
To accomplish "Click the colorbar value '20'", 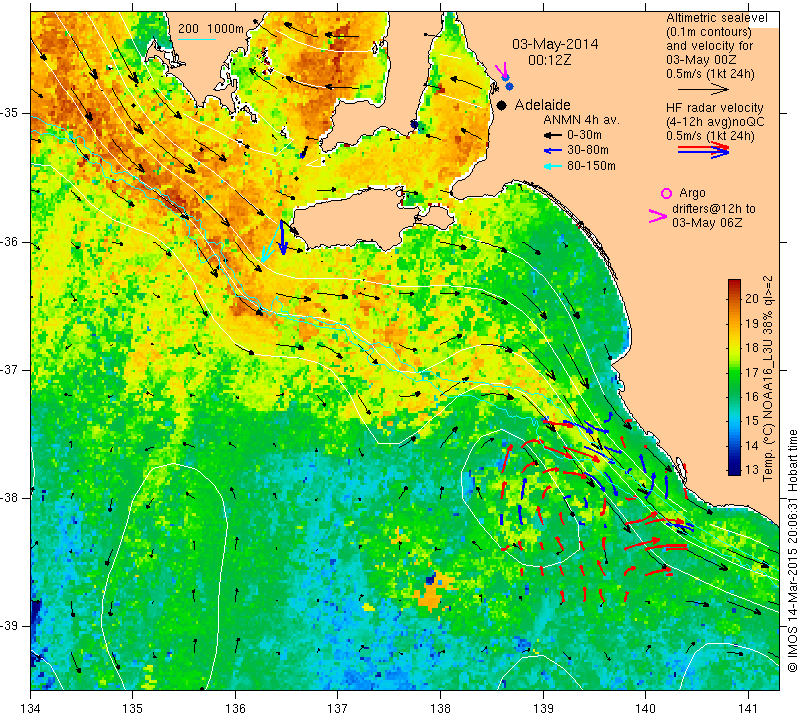I will click(752, 299).
